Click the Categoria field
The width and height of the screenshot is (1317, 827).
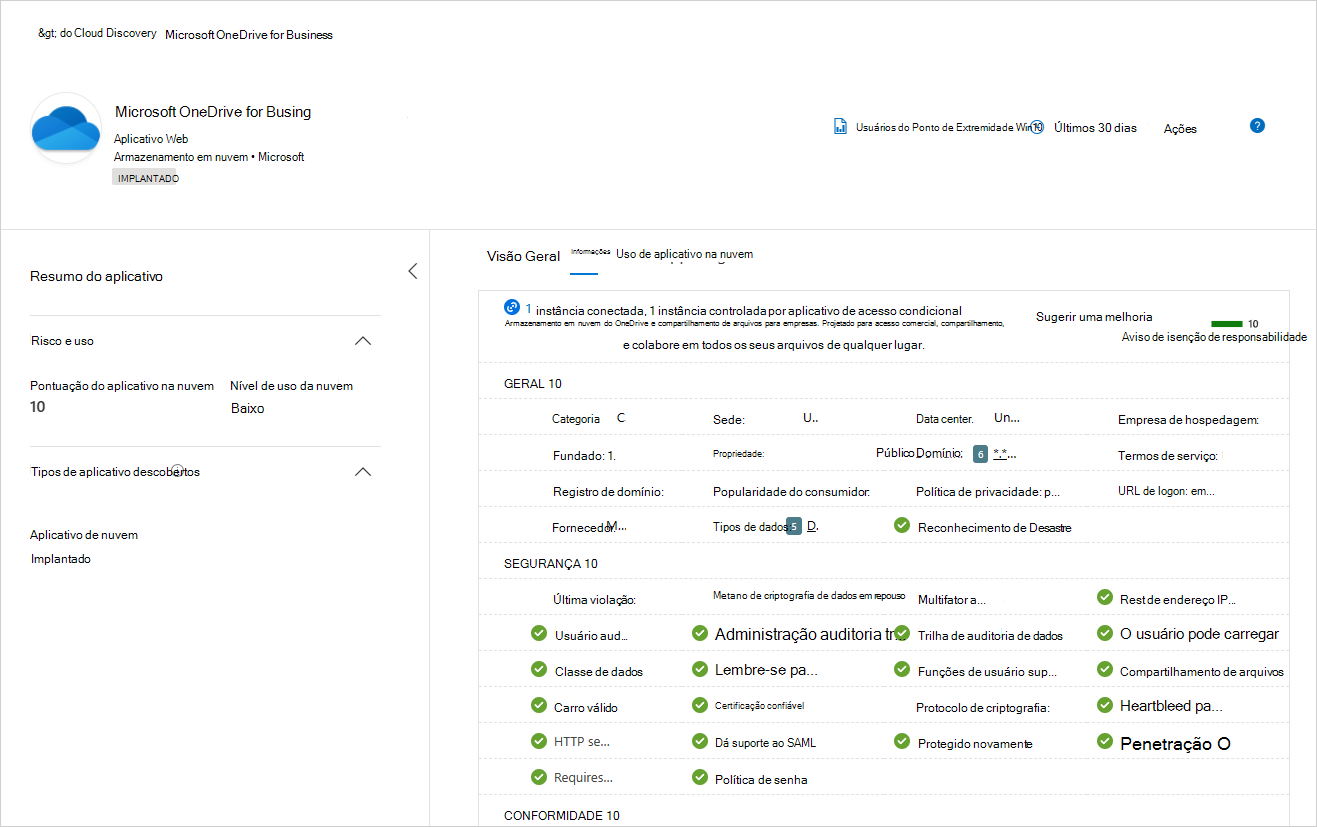pyautogui.click(x=589, y=418)
